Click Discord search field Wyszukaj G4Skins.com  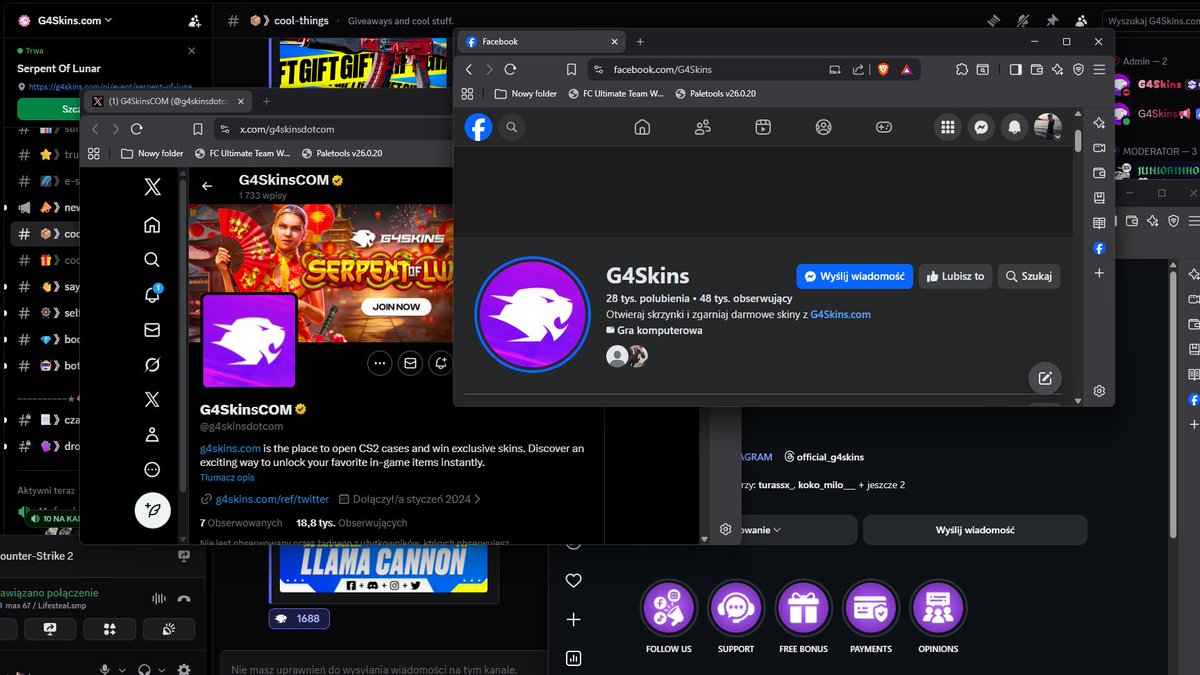click(1149, 20)
